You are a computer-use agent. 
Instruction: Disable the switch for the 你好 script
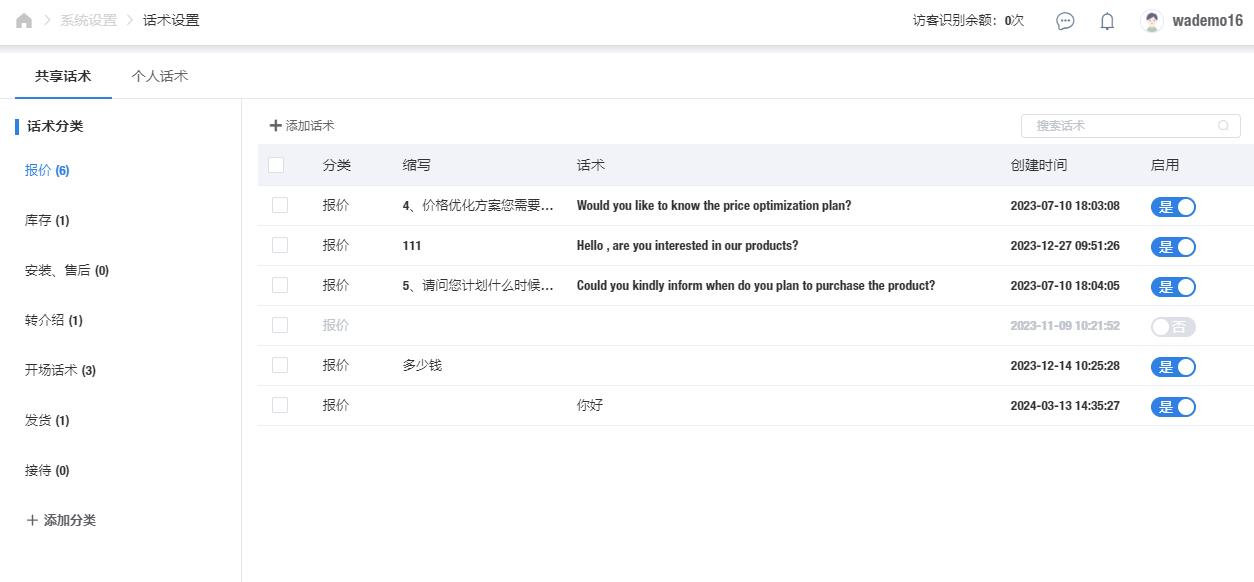tap(1173, 407)
